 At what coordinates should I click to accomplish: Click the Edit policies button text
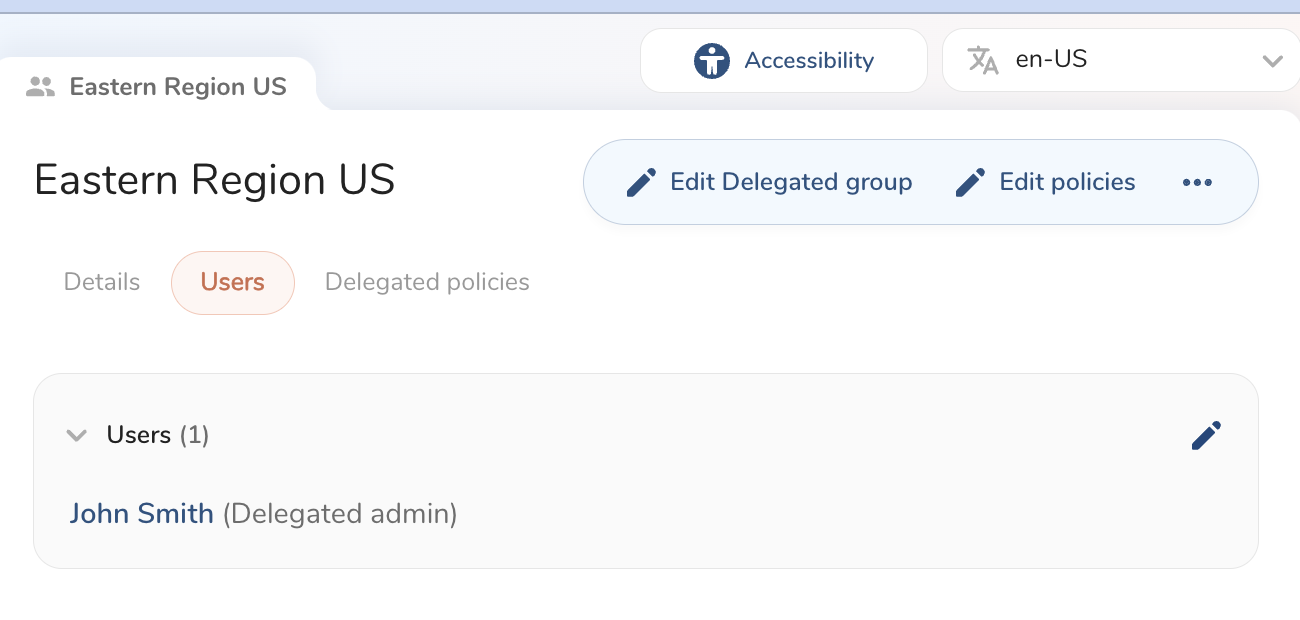click(1067, 182)
